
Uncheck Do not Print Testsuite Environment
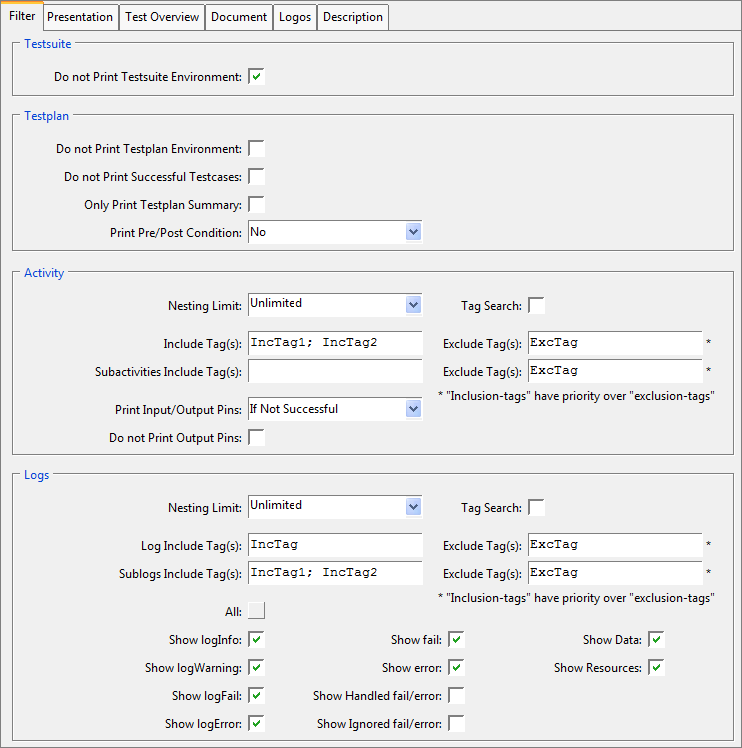pyautogui.click(x=257, y=77)
